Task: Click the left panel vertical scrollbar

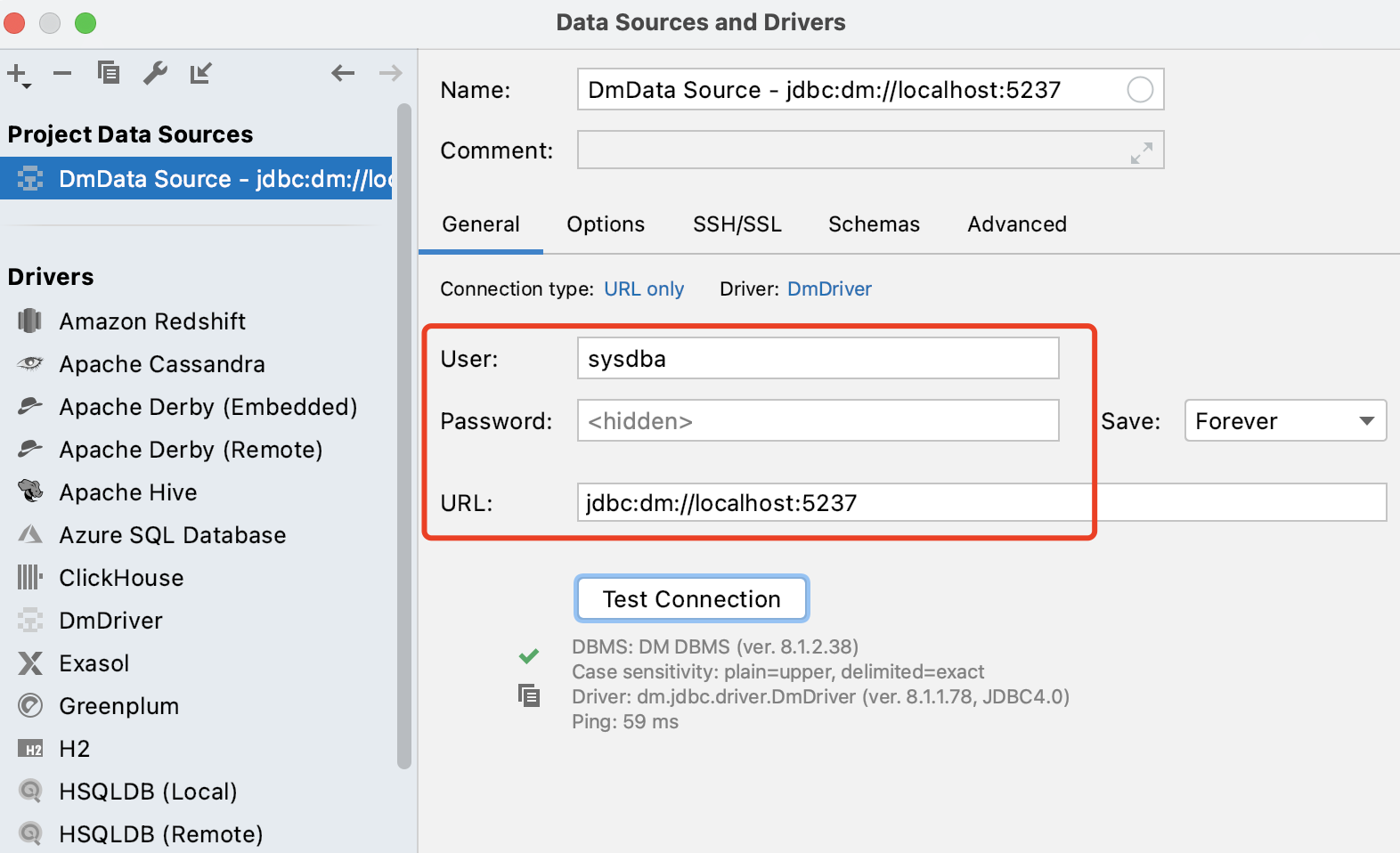Action: pyautogui.click(x=404, y=436)
